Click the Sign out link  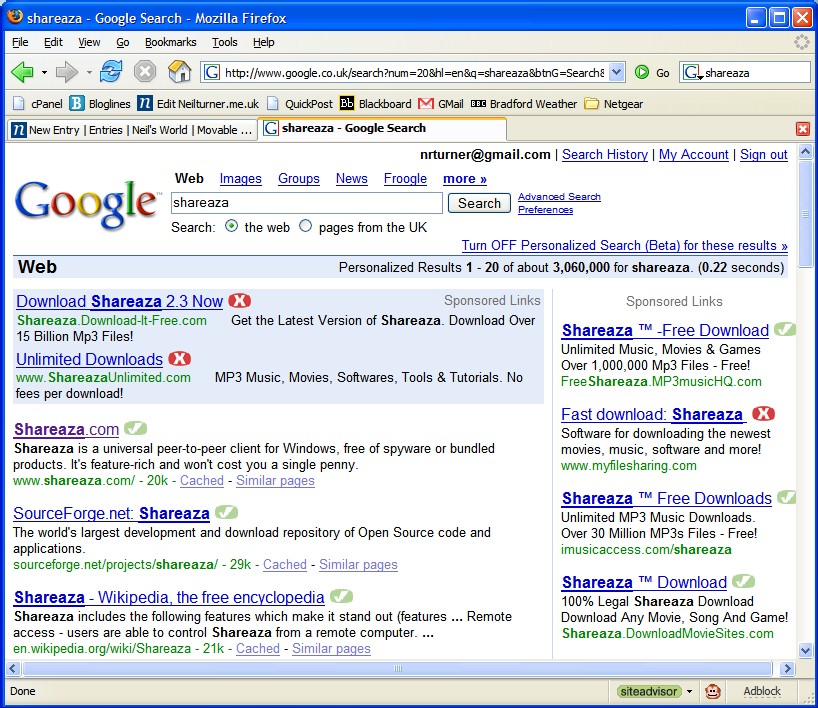point(764,154)
